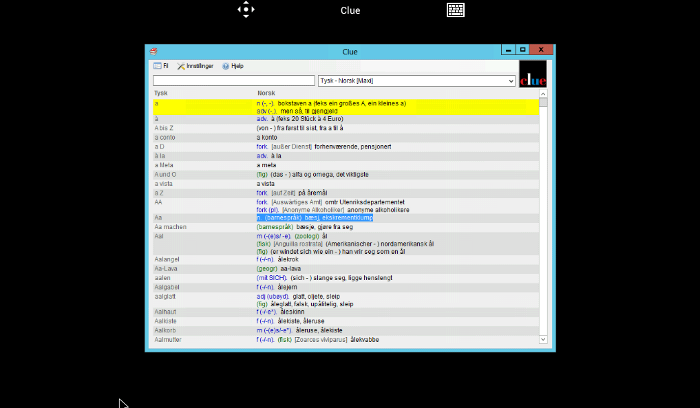The height and width of the screenshot is (408, 700).
Task: Select the highlighted yellow entry 'a'
Action: pos(346,107)
